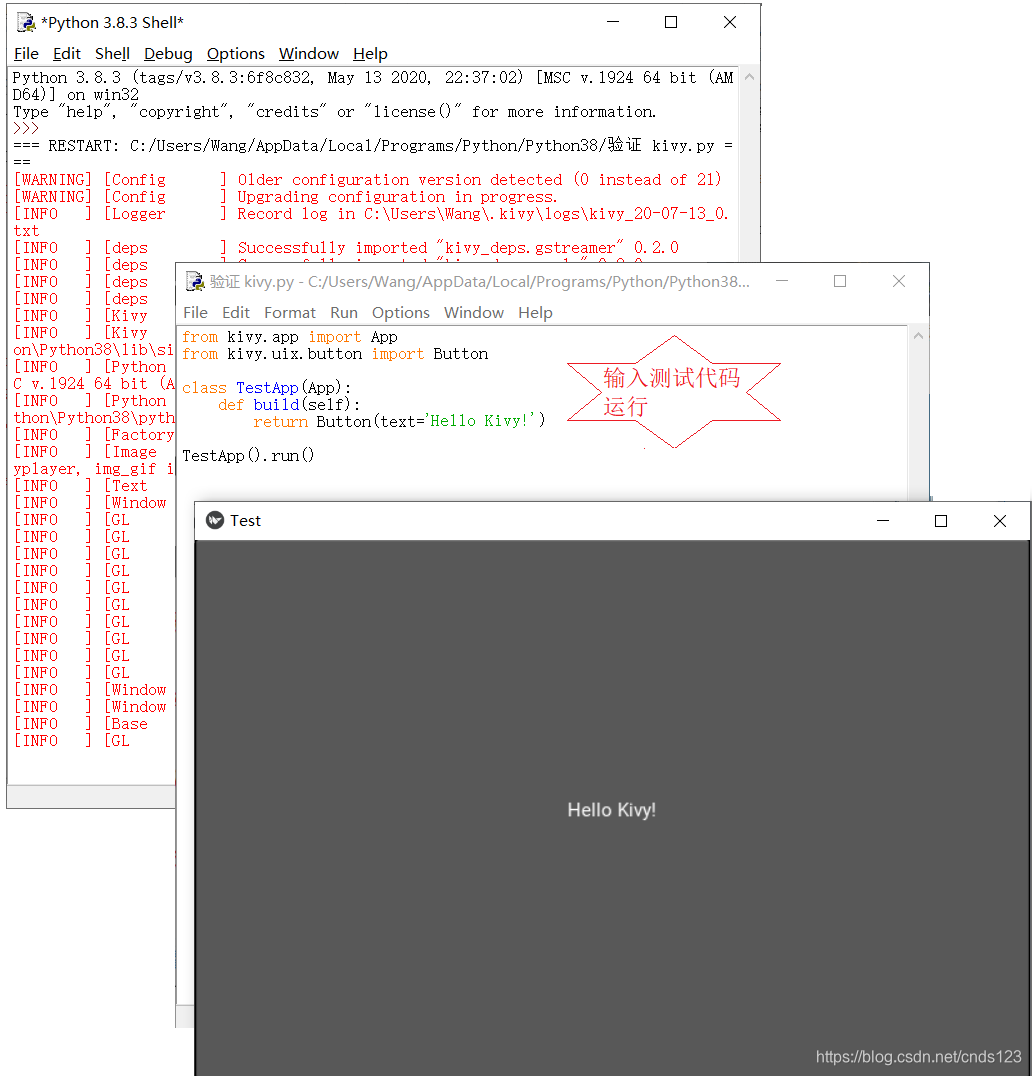Click the Python icon in editor title bar
Viewport: 1032px width, 1076px height.
click(x=195, y=281)
